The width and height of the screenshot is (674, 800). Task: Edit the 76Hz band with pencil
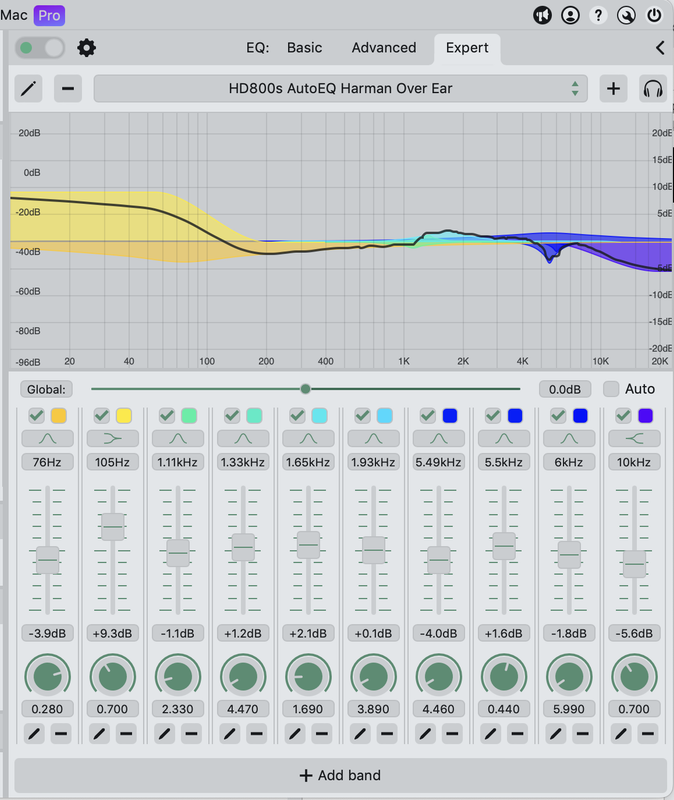(34, 734)
